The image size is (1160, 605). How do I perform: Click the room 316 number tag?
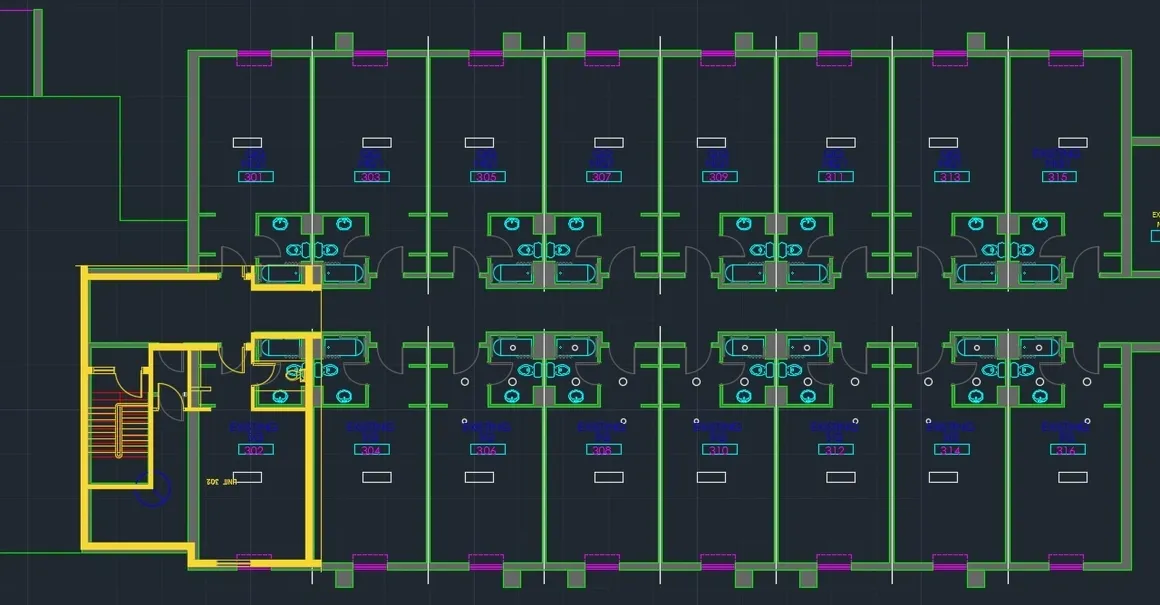tap(1067, 450)
